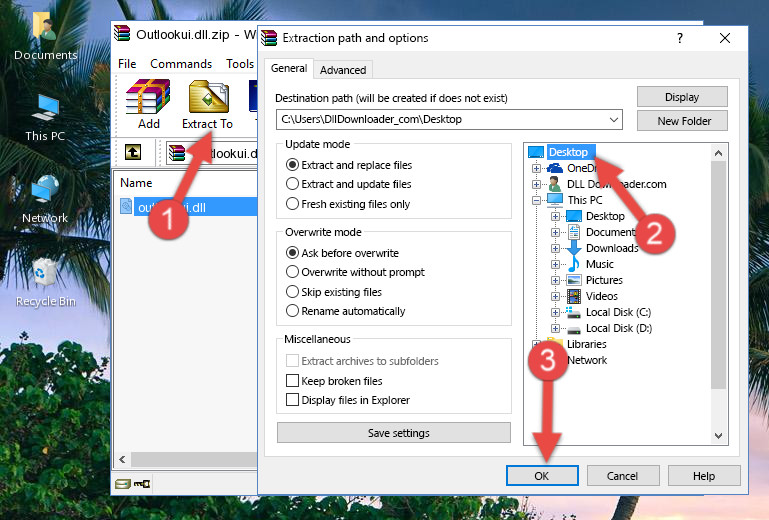Viewport: 769px width, 520px height.
Task: Click the folder tree scroll up arrow
Action: click(718, 153)
